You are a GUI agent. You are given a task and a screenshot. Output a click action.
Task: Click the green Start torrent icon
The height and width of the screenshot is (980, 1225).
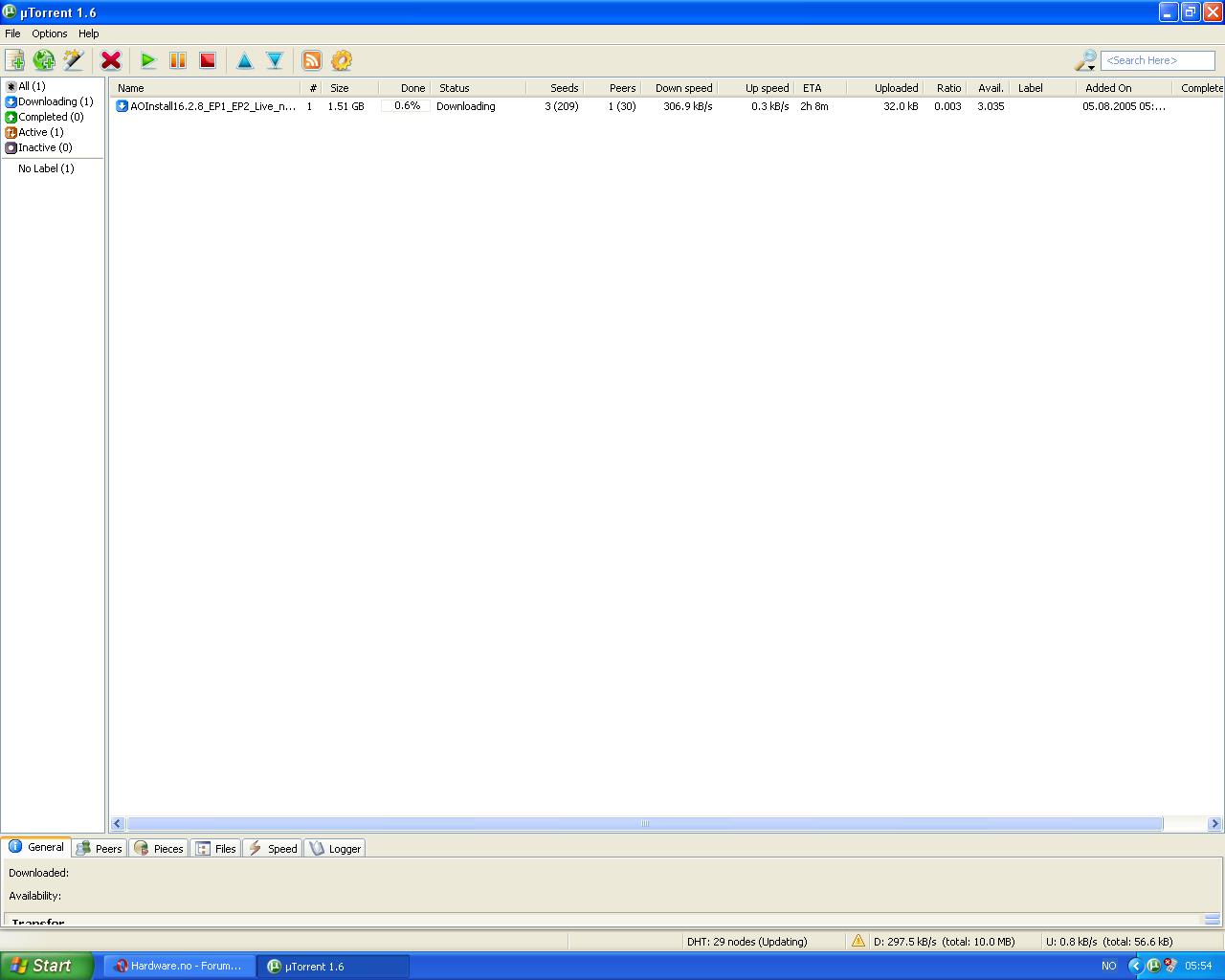click(148, 60)
